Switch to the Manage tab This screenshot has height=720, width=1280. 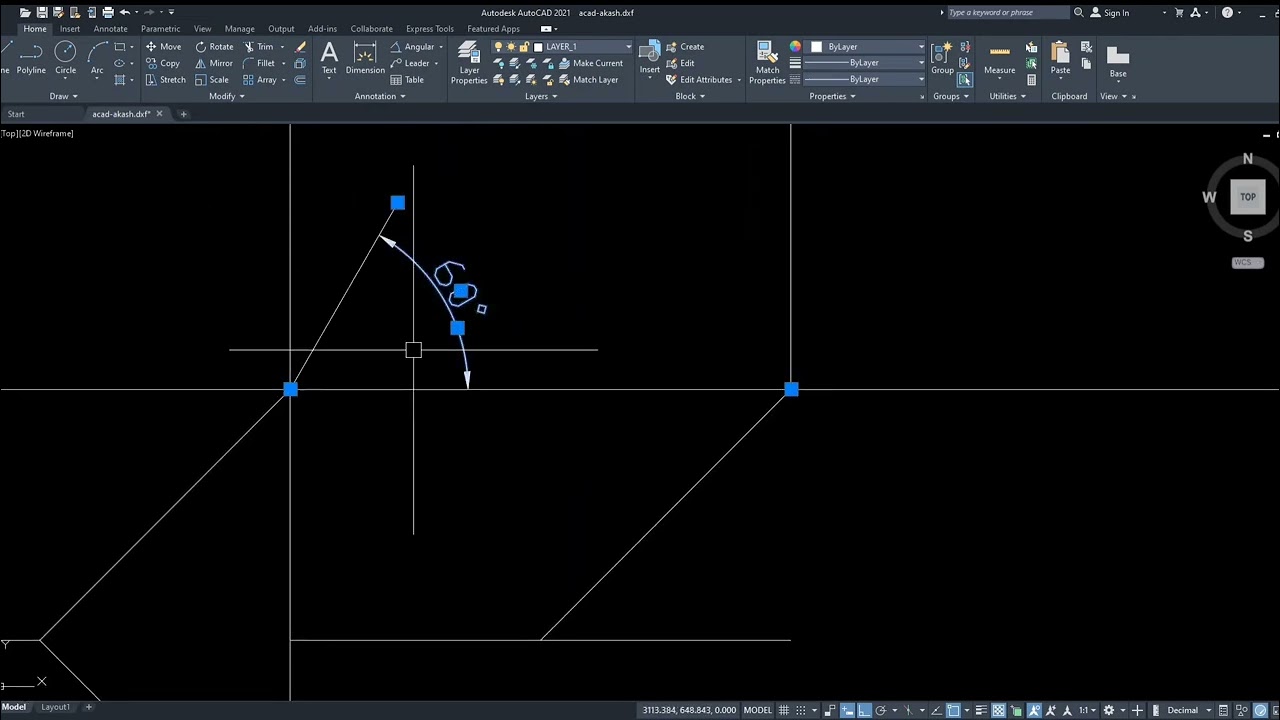239,29
